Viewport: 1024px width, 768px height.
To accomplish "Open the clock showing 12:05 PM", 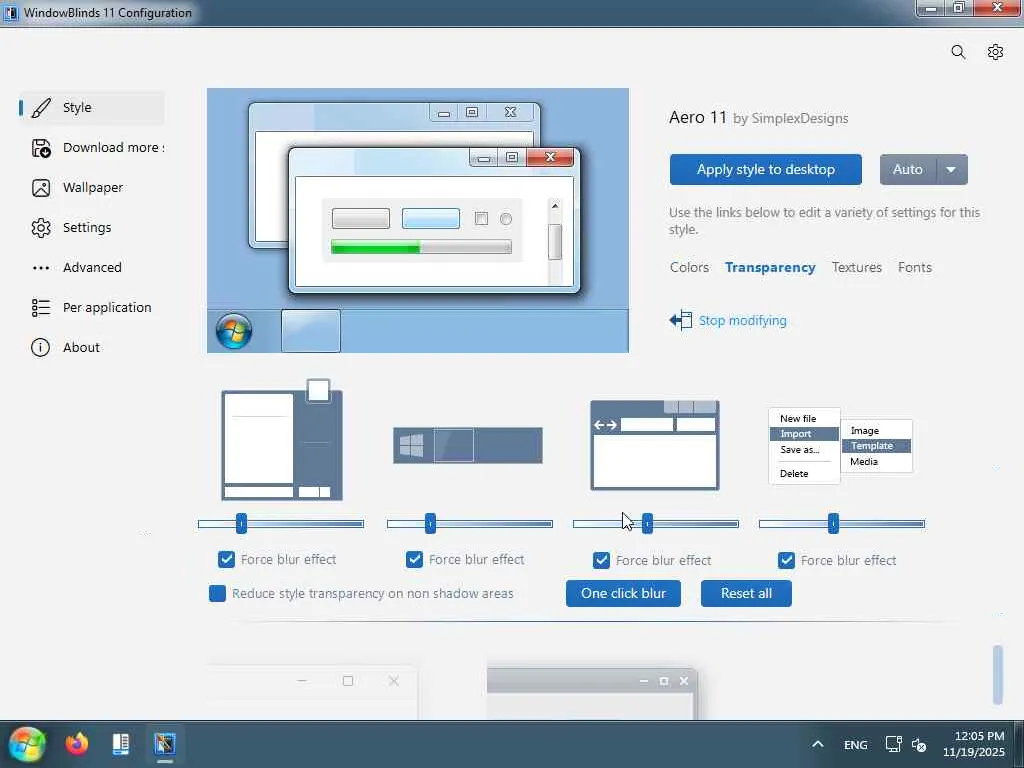I will [974, 744].
